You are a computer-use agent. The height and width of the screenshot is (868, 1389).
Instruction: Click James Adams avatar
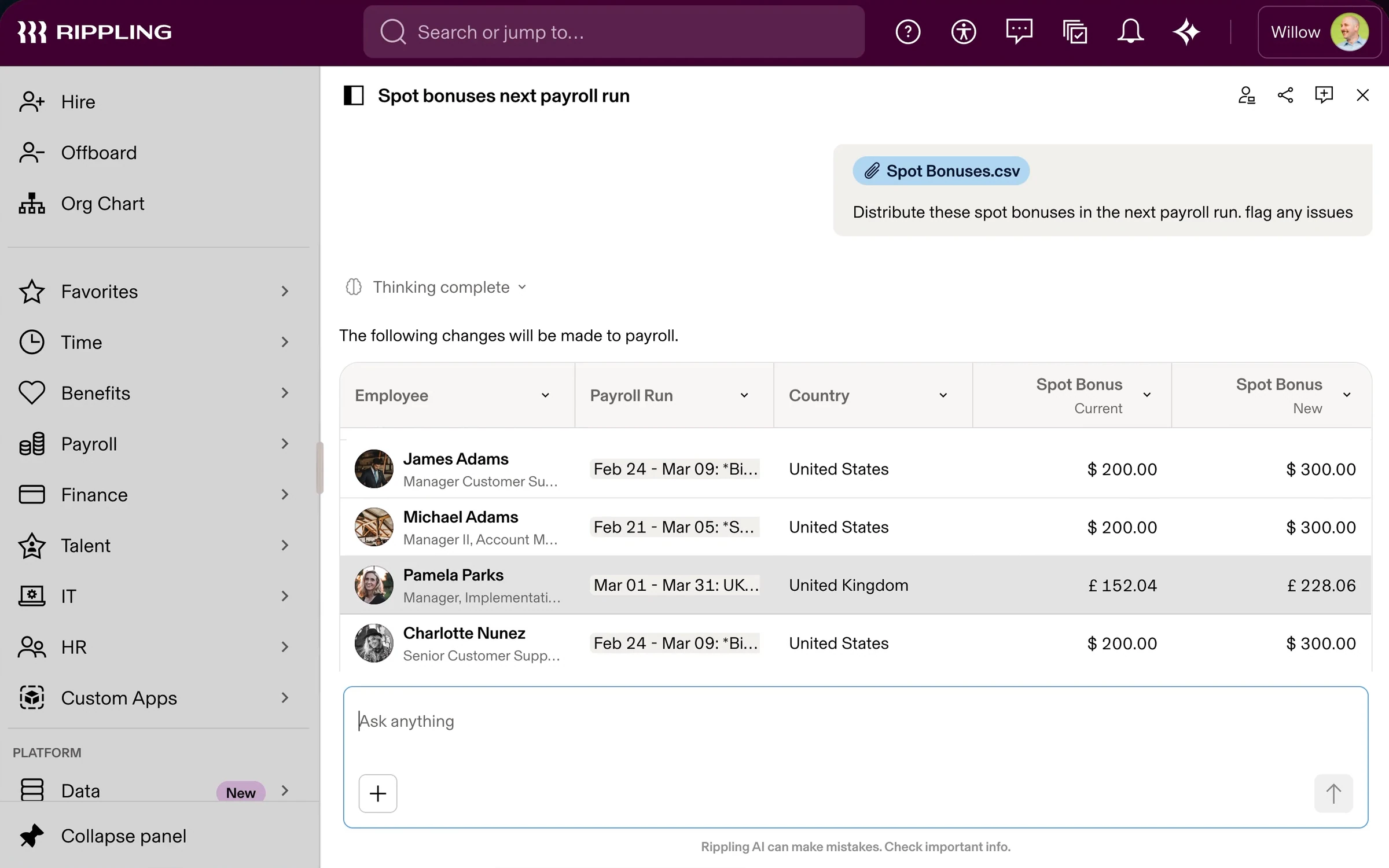click(x=374, y=469)
